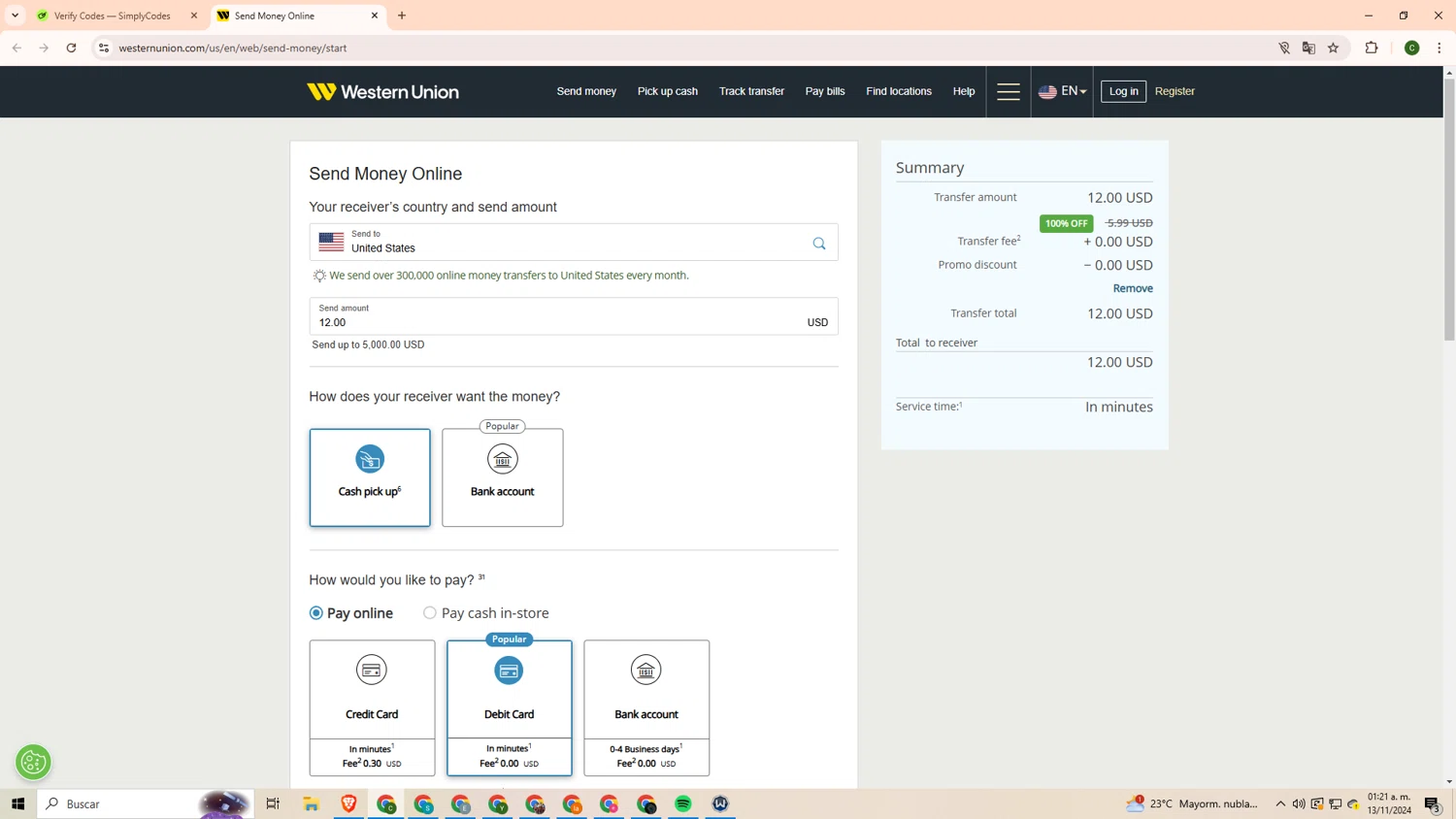This screenshot has height=819, width=1456.
Task: Launch Brave browser from the taskbar
Action: (x=348, y=803)
